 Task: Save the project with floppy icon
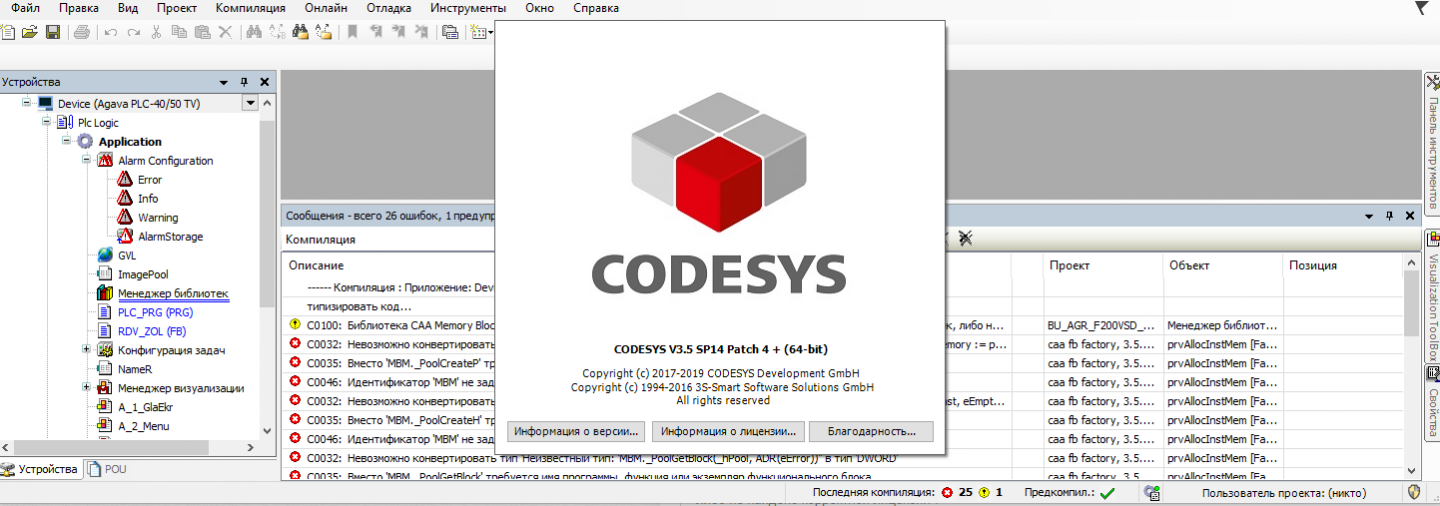click(x=53, y=32)
